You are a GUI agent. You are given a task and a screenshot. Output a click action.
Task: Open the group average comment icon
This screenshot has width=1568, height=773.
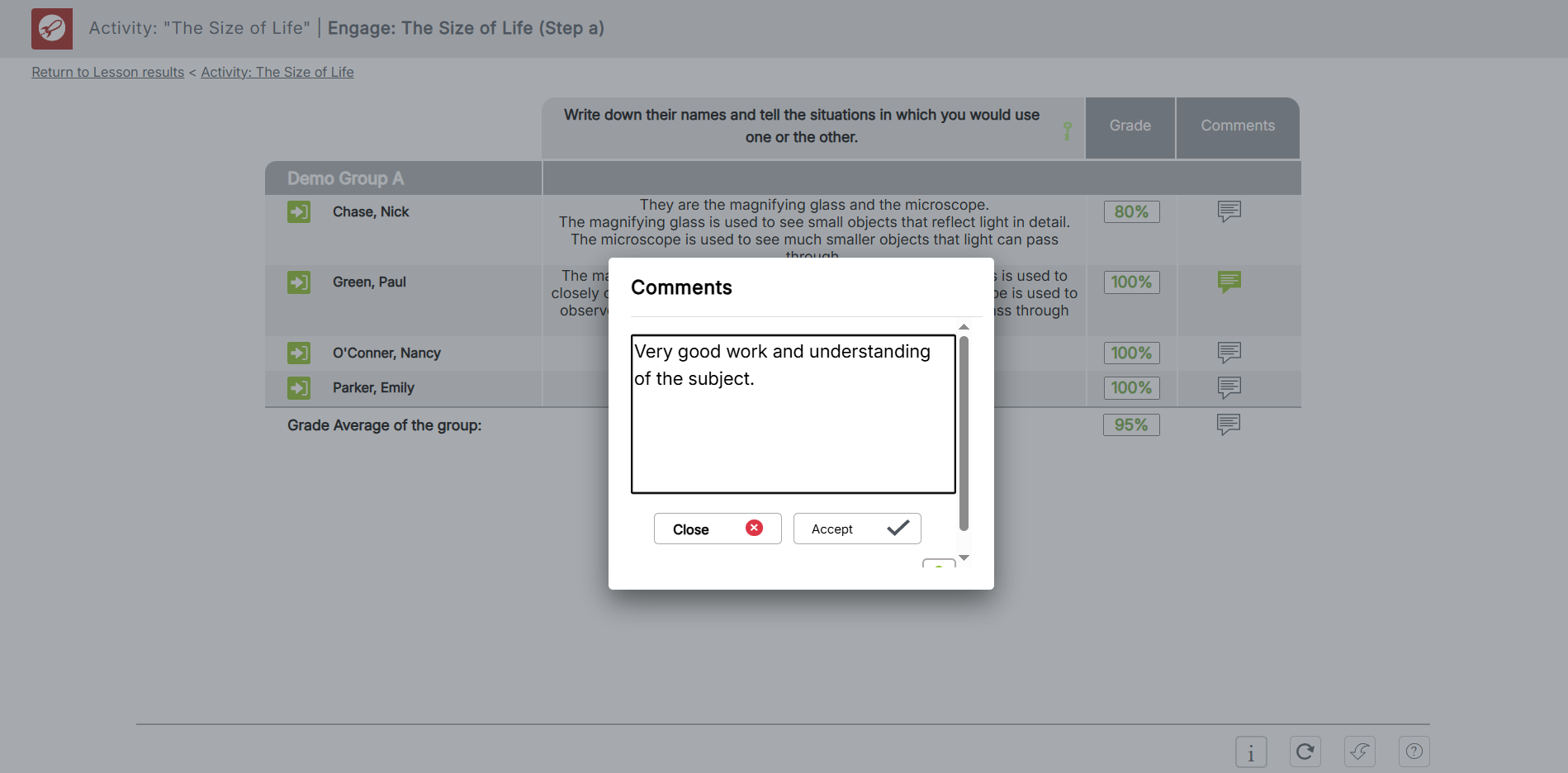tap(1228, 424)
